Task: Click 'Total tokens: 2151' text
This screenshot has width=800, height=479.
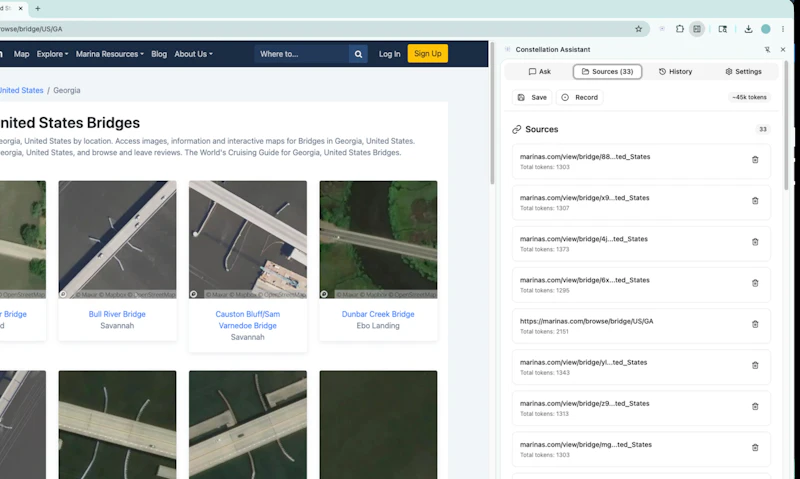Action: 544,332
